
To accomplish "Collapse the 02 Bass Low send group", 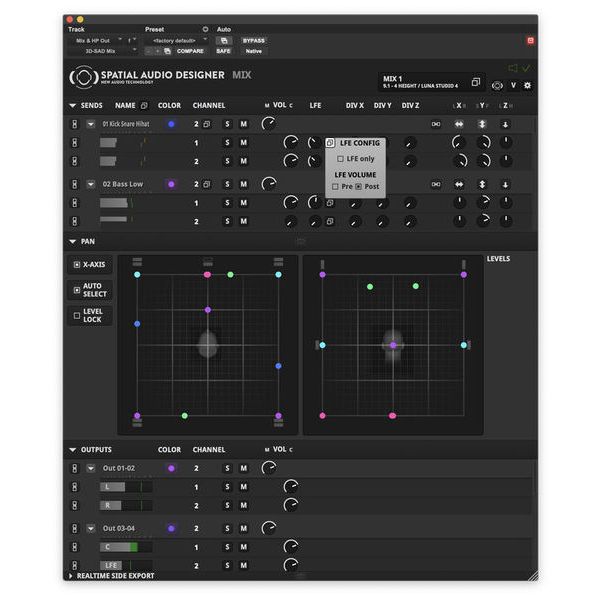I will [91, 184].
